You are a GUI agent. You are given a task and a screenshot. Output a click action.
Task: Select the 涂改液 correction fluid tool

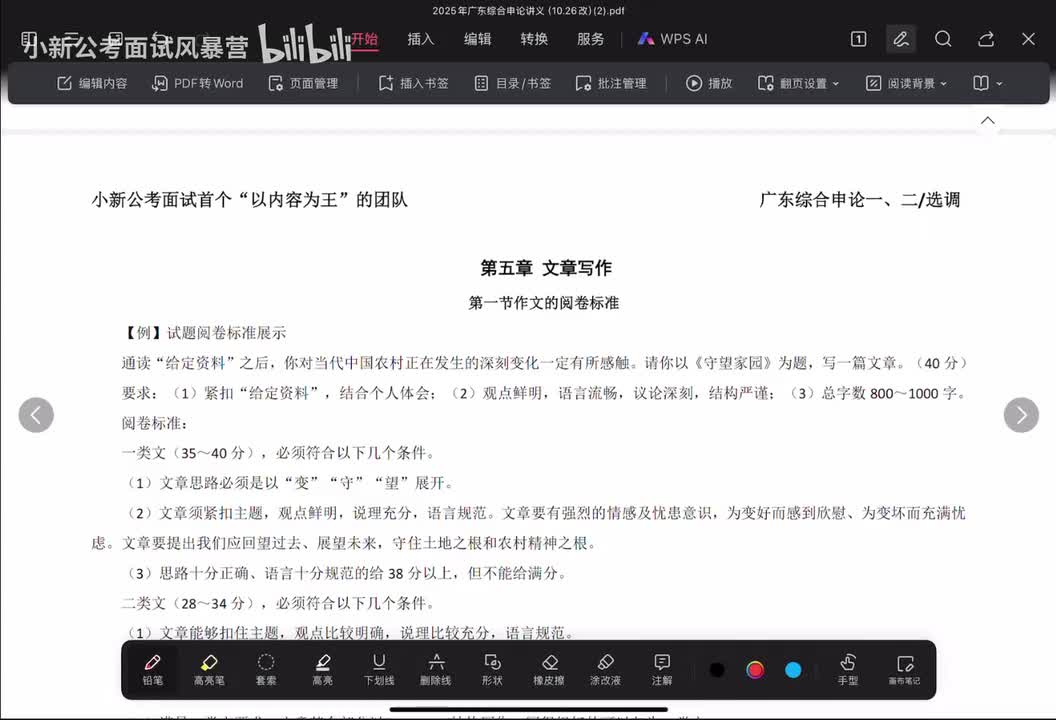point(605,669)
